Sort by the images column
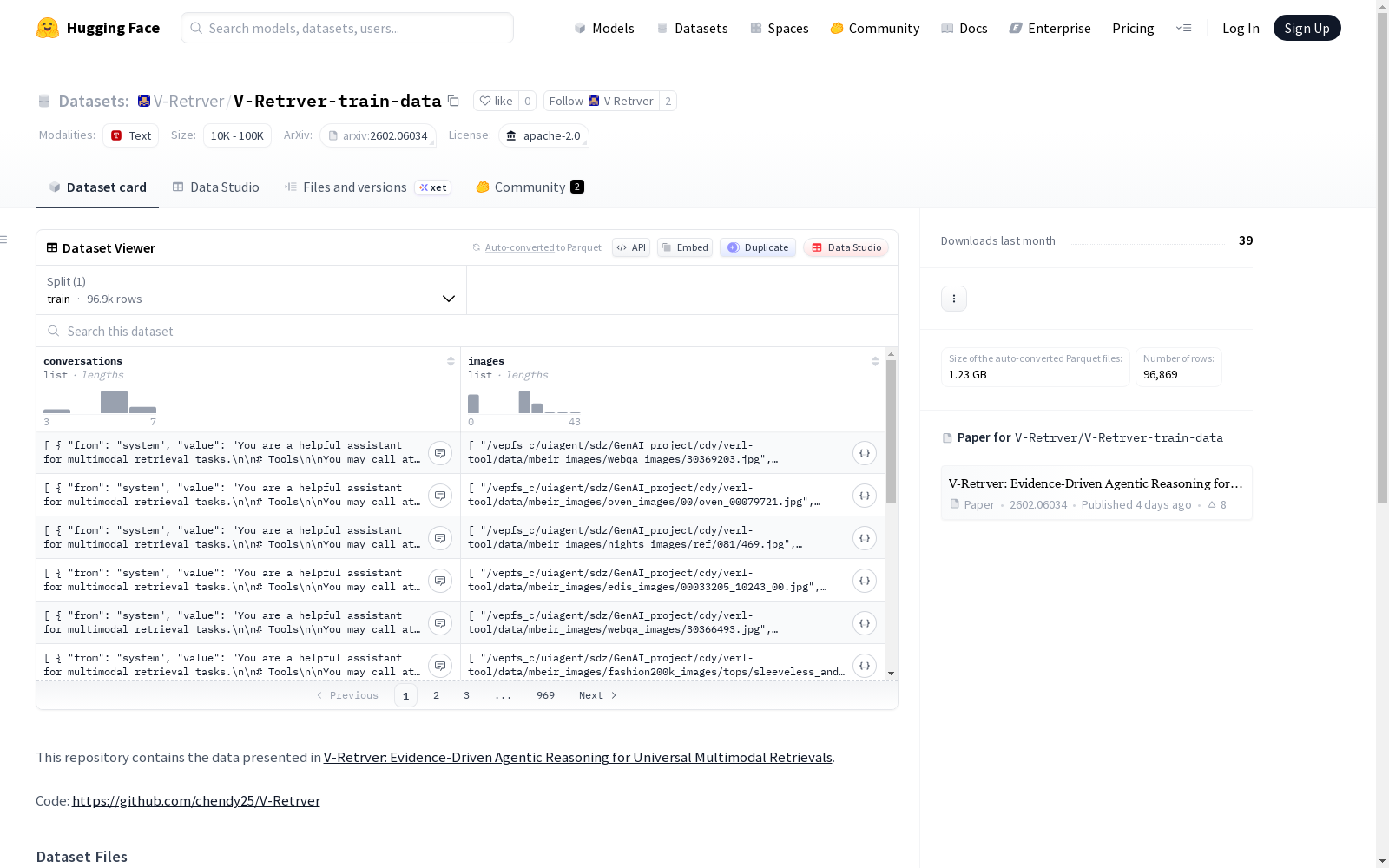 (875, 361)
